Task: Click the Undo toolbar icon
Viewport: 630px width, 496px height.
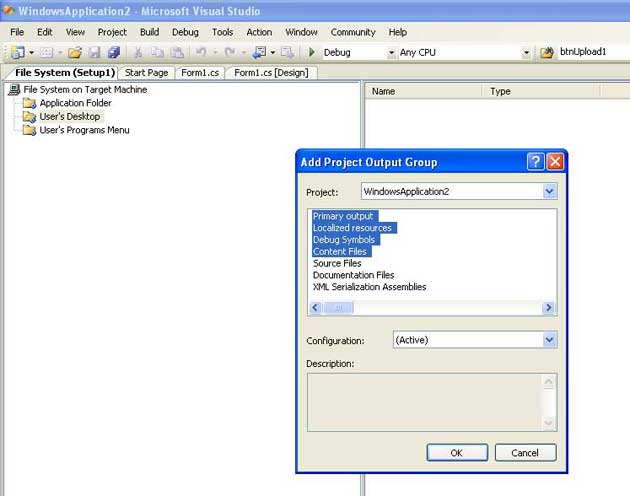Action: 201,52
